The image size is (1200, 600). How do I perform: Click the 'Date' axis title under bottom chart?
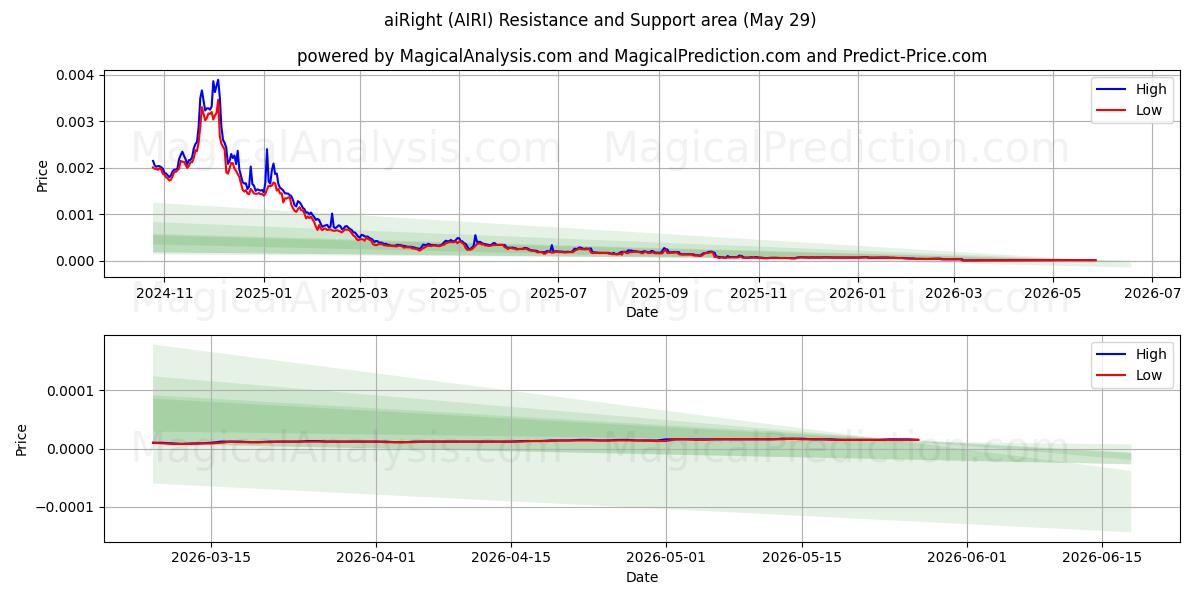coord(642,577)
